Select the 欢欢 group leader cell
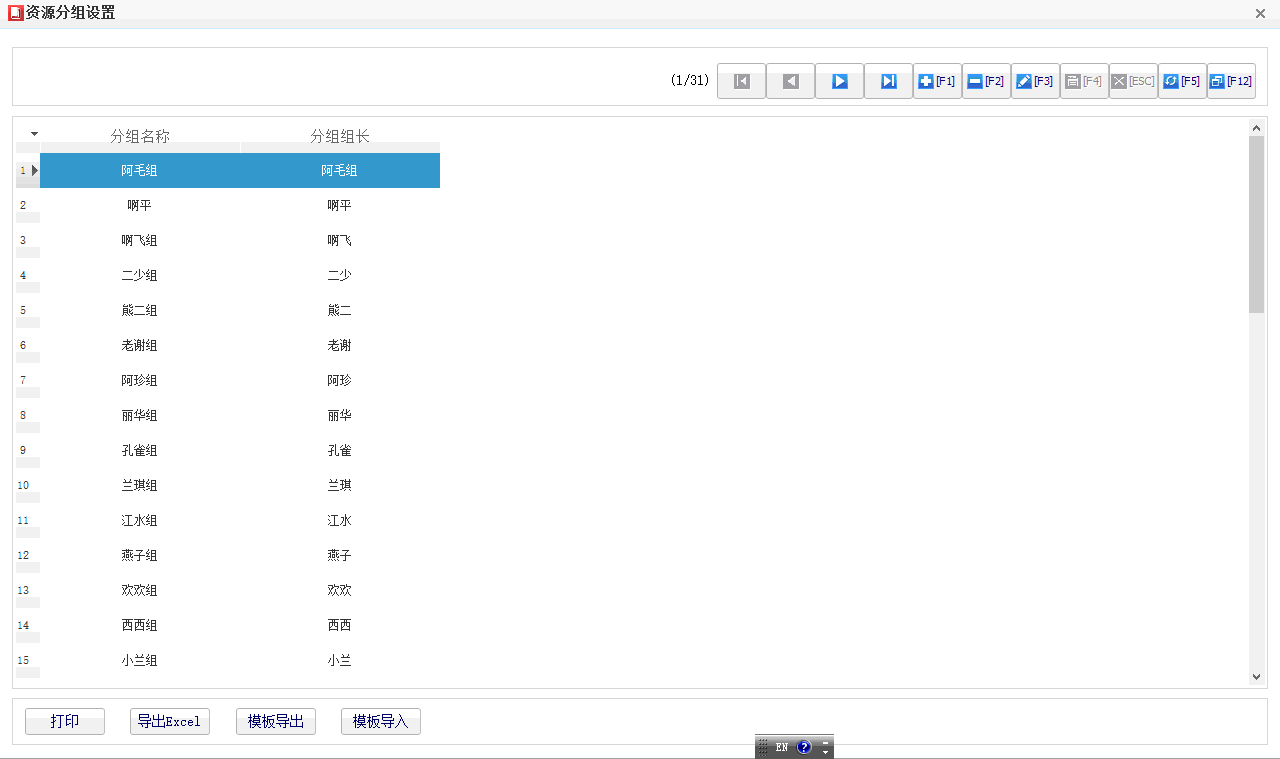The width and height of the screenshot is (1280, 759). point(340,590)
